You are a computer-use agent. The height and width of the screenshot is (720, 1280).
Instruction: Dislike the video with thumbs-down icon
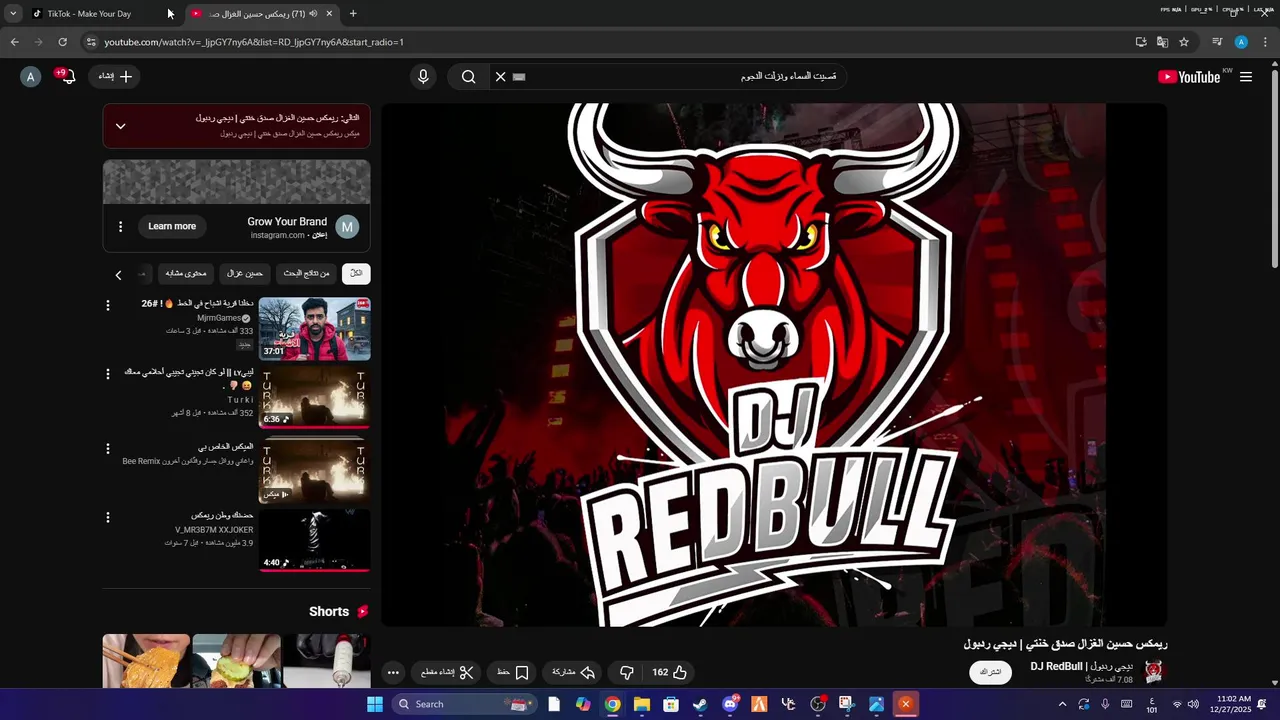point(627,672)
